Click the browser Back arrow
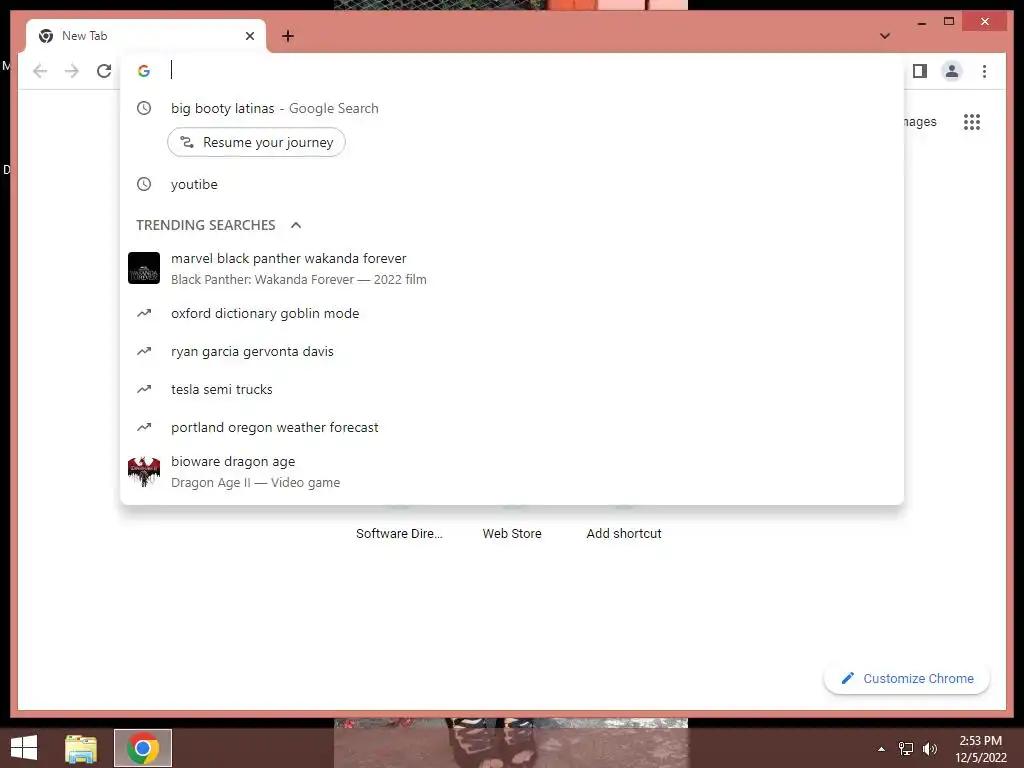The height and width of the screenshot is (768, 1024). 40,71
